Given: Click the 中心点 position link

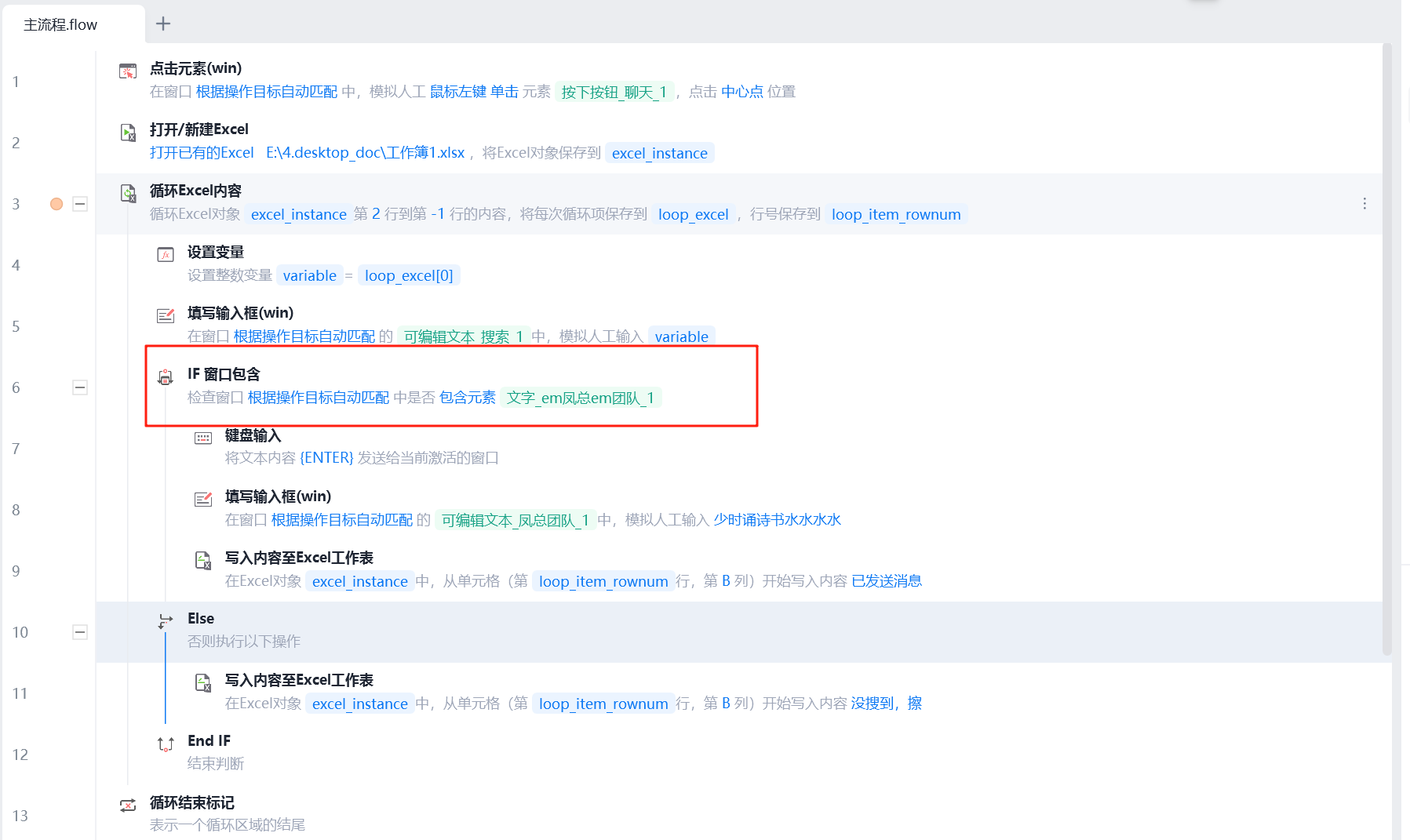Looking at the screenshot, I should tap(742, 92).
